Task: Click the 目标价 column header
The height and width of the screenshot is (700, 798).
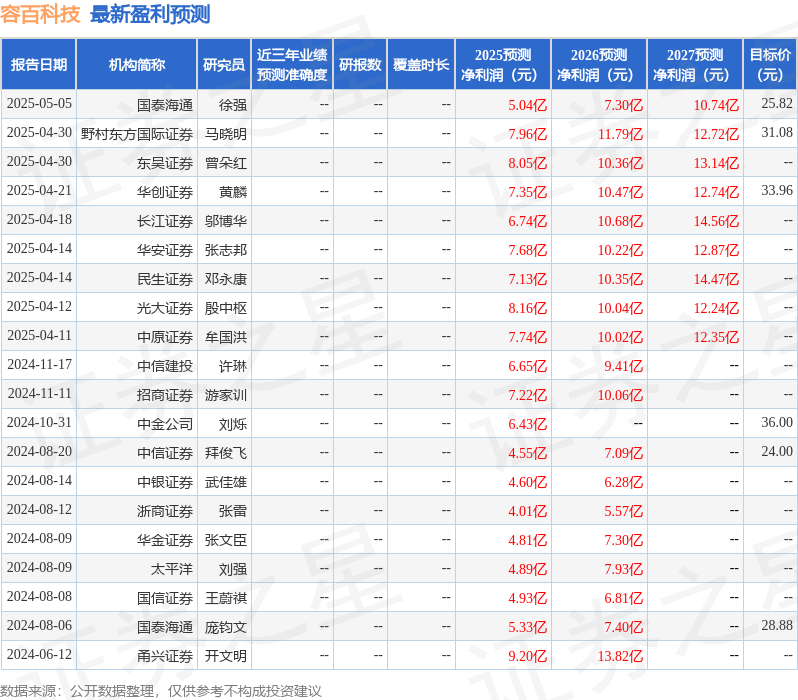Action: (x=770, y=65)
